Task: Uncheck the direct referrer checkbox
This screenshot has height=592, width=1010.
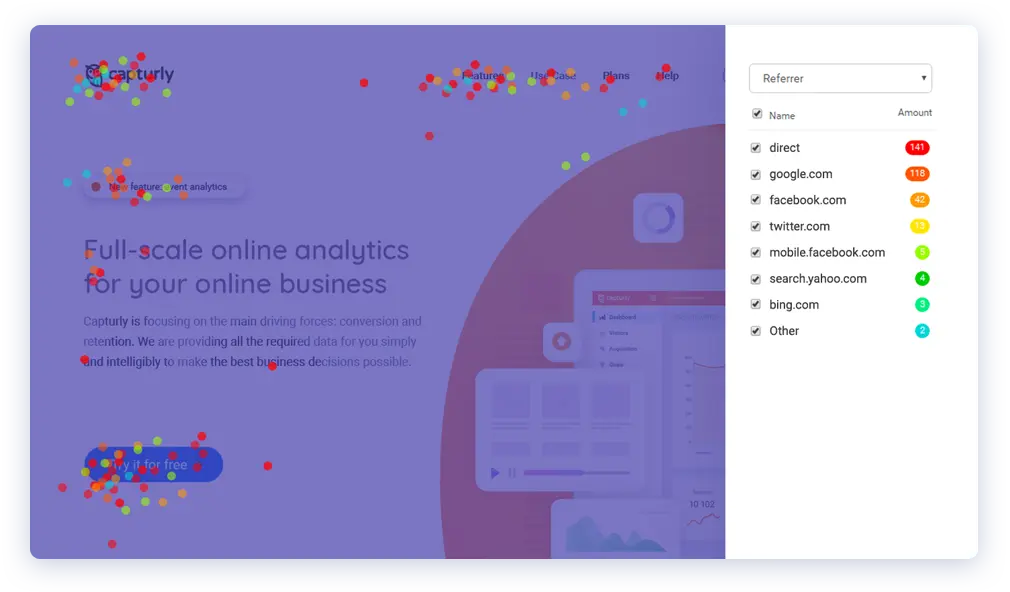Action: [756, 148]
